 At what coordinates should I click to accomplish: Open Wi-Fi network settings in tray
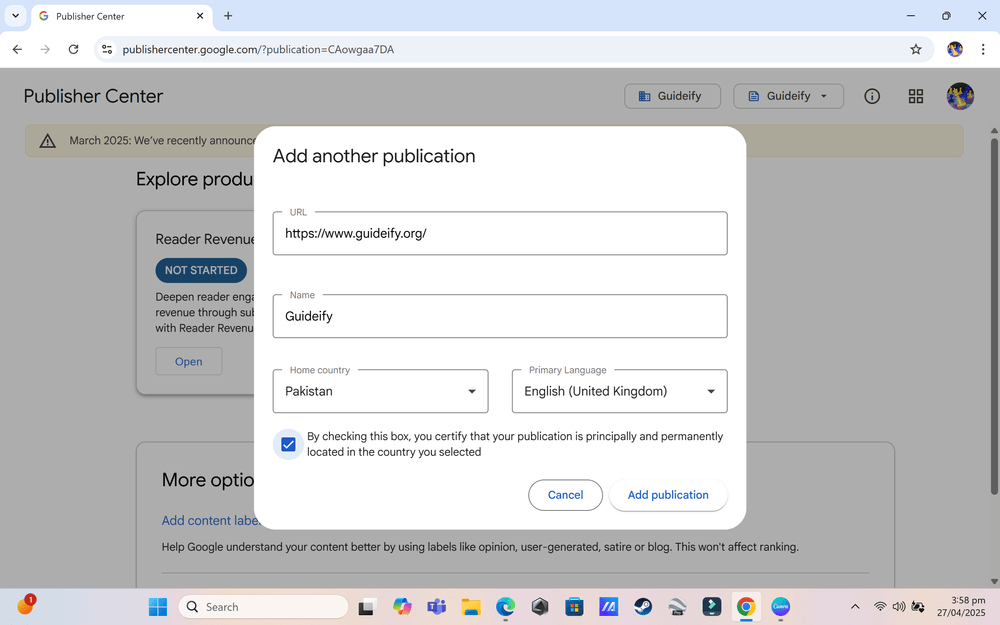point(880,607)
